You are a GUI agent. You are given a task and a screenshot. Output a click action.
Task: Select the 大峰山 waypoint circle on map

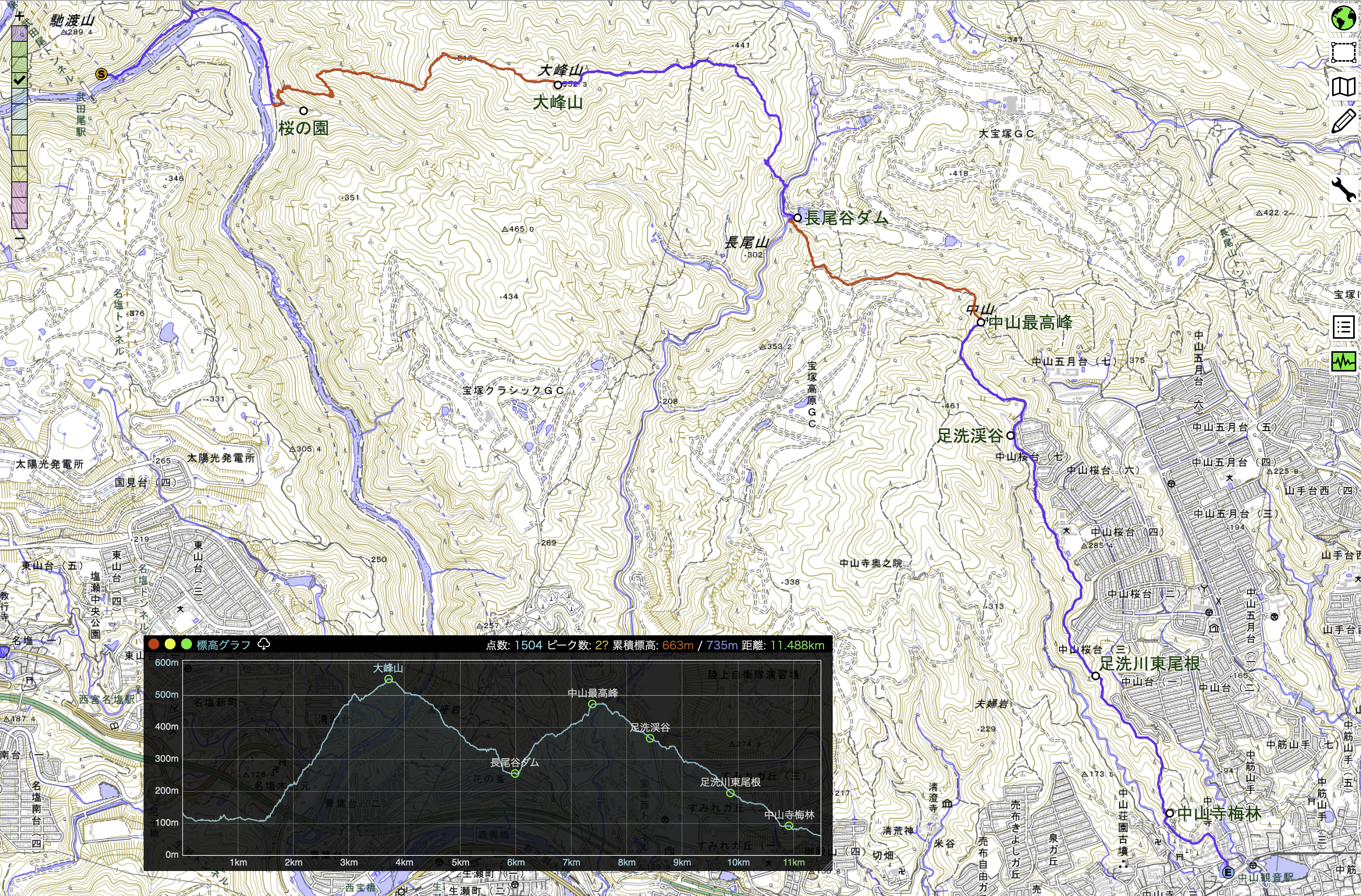(558, 85)
